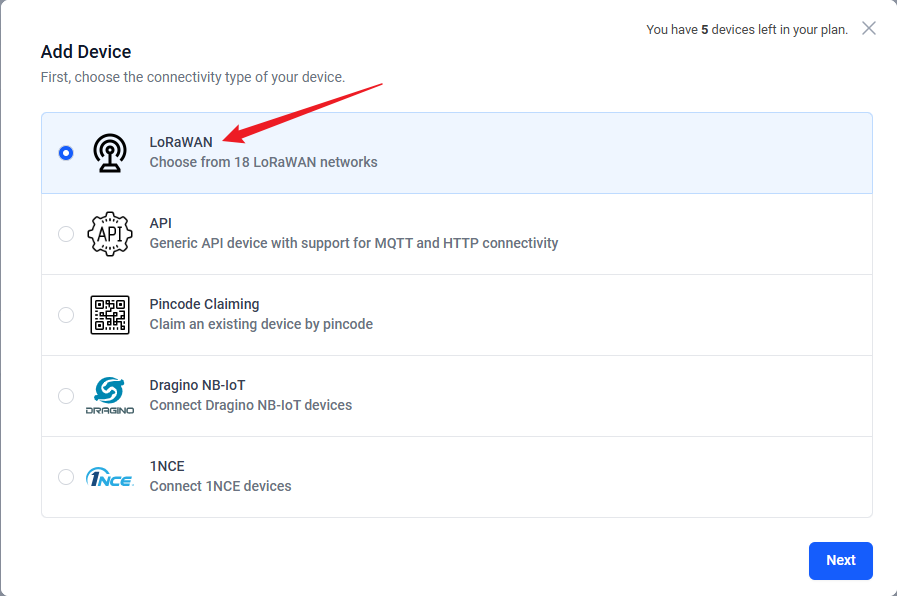Viewport: 897px width, 596px height.
Task: Select the 1NCE radio button
Action: tap(66, 477)
